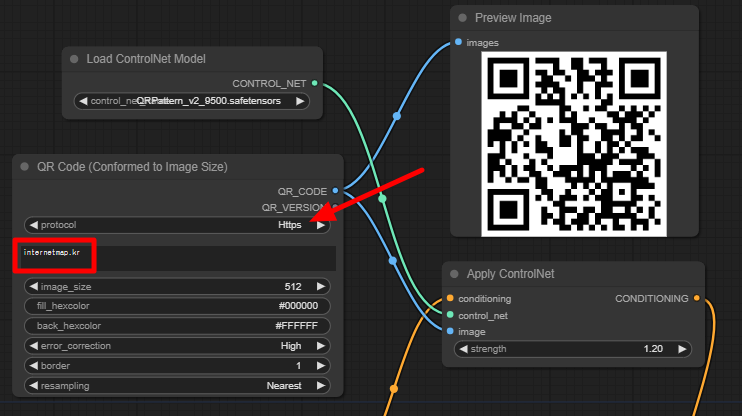This screenshot has height=416, width=742.
Task: Click the QR_VERSION output label
Action: click(294, 207)
